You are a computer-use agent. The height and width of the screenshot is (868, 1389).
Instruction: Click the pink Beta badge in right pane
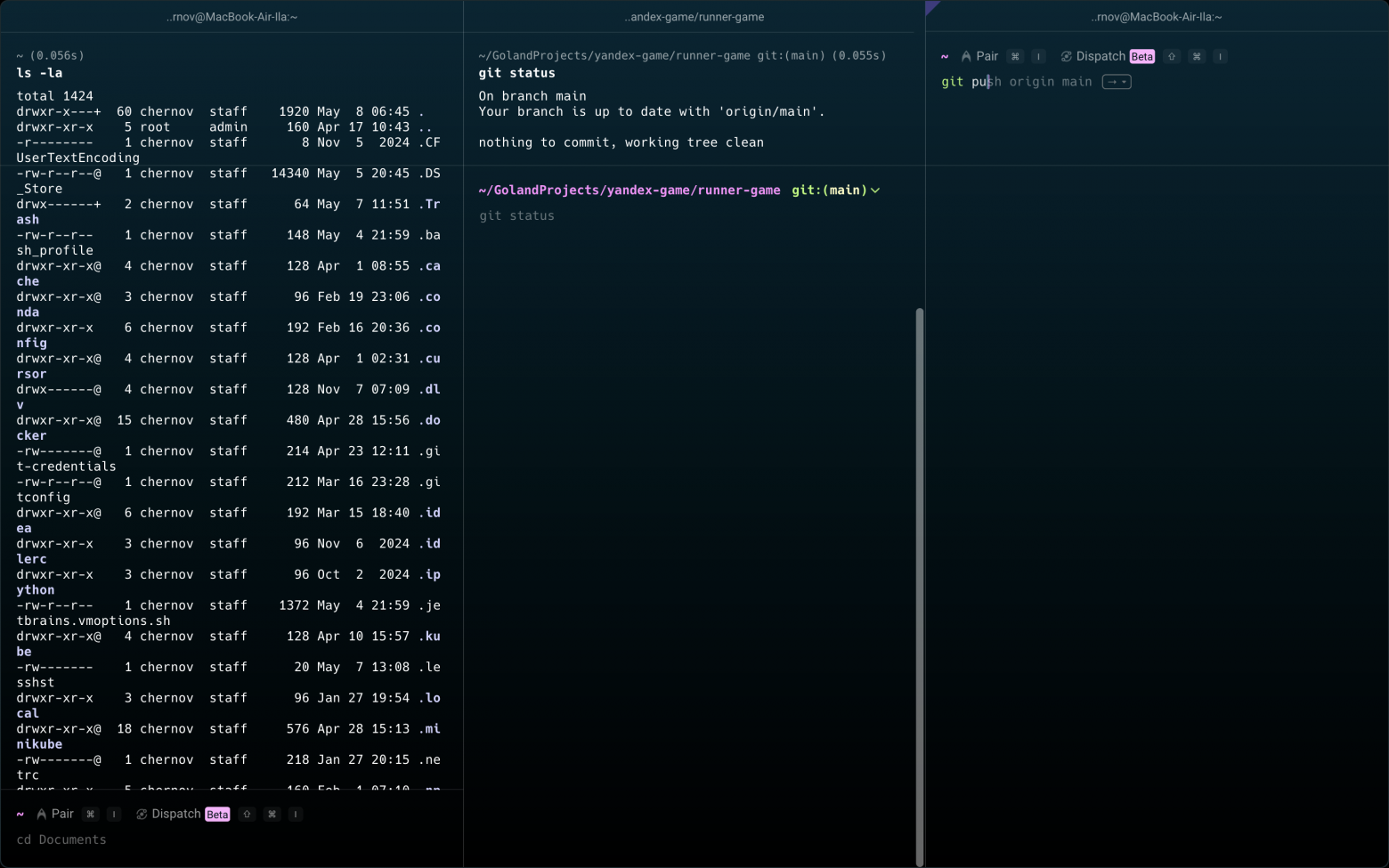1141,56
